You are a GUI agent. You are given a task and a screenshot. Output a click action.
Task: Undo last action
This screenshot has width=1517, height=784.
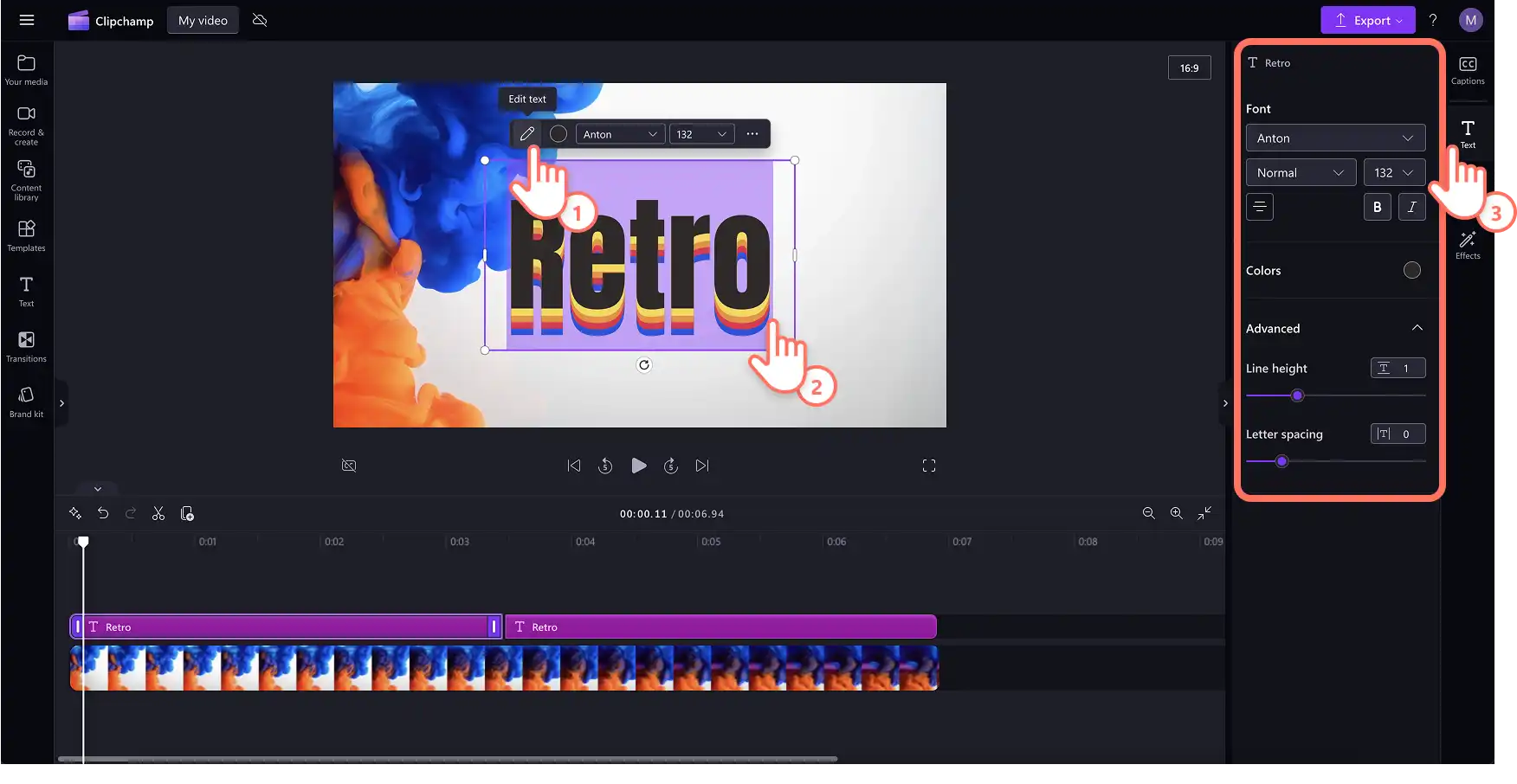coord(103,513)
